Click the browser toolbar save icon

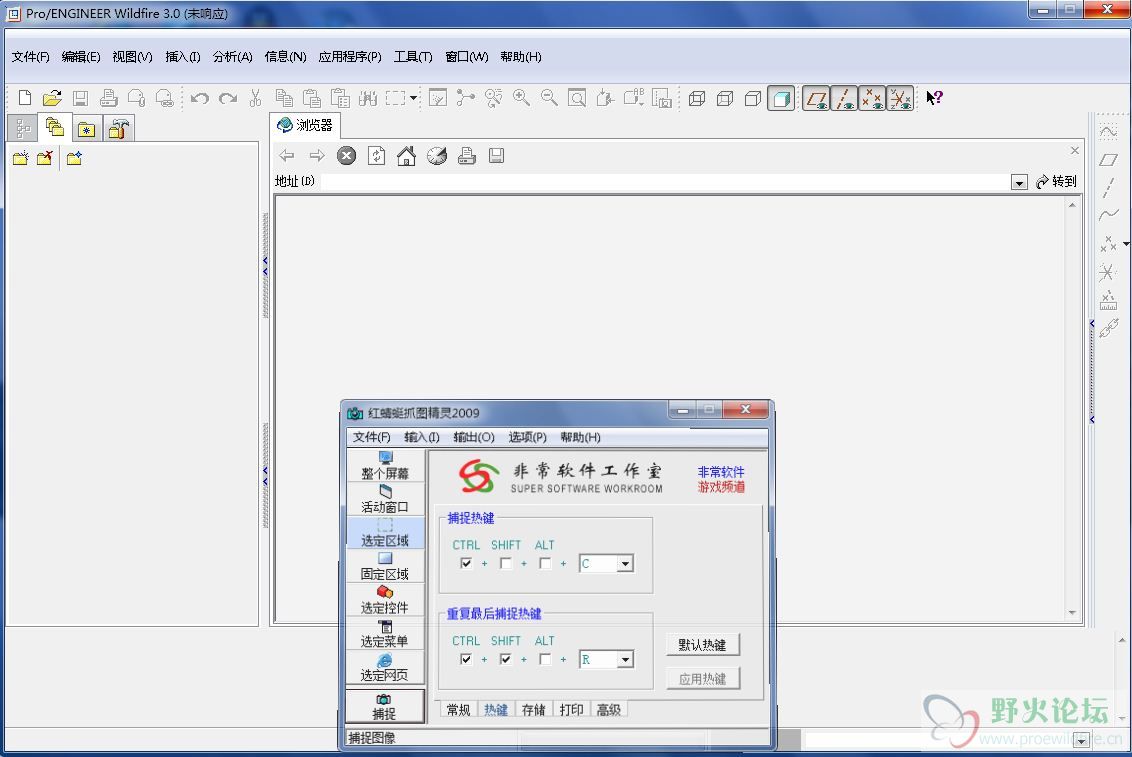pos(496,156)
